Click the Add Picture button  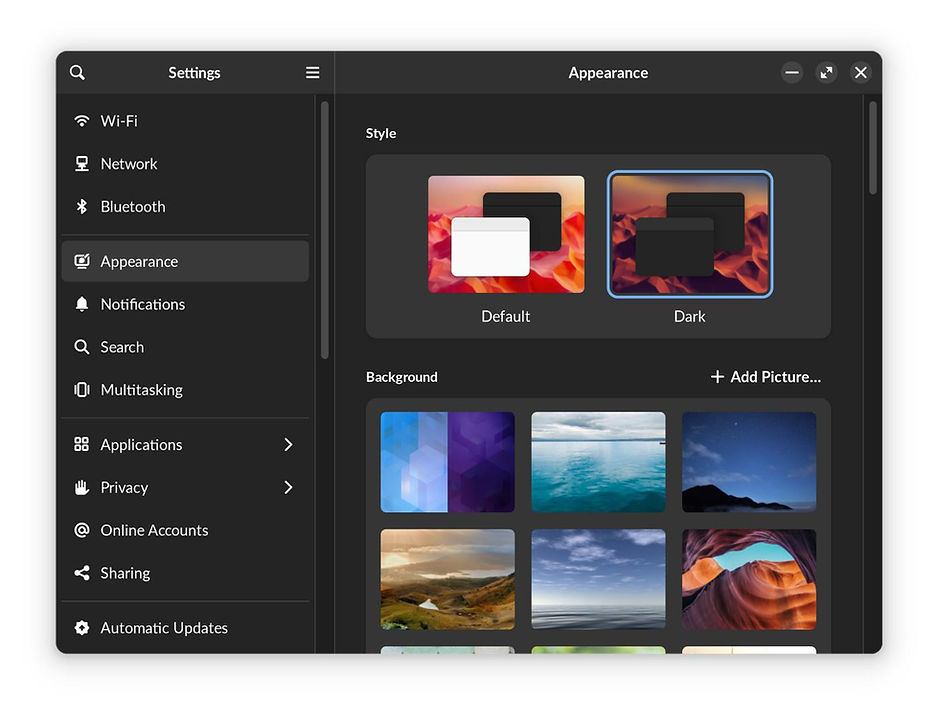(765, 377)
